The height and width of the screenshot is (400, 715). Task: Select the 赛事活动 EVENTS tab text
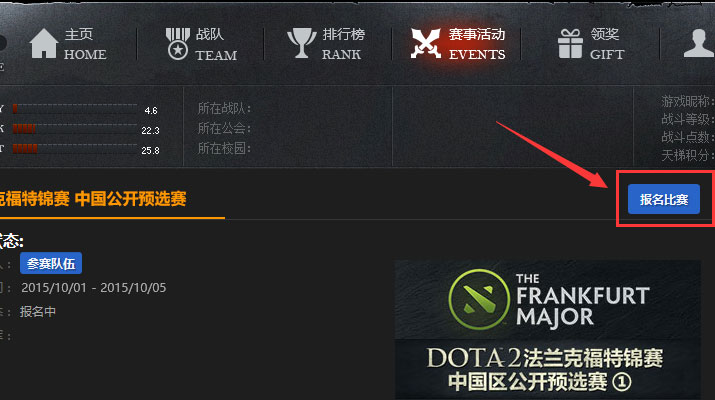click(477, 44)
